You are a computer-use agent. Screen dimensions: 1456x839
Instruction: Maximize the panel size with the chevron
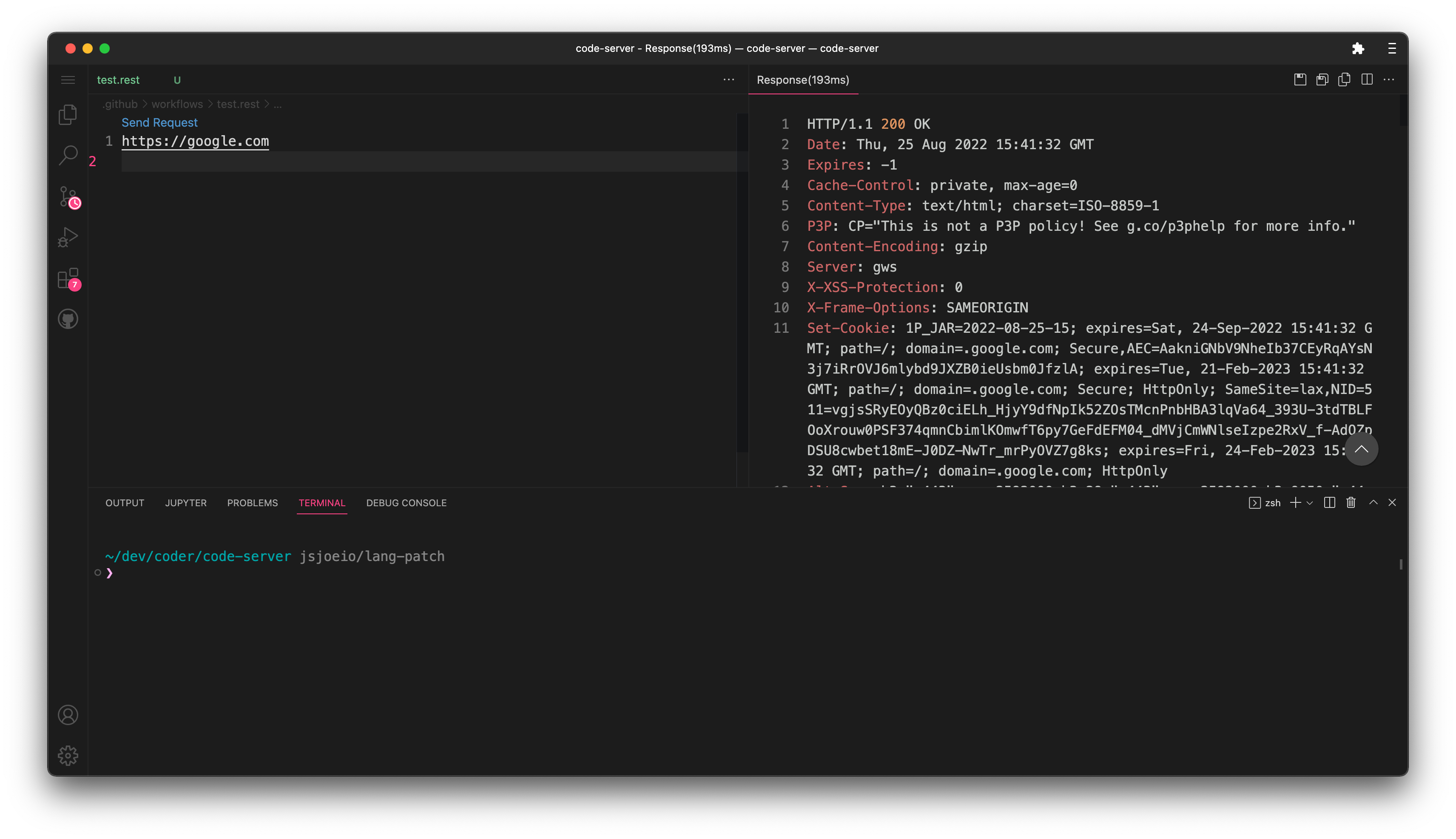coord(1373,503)
